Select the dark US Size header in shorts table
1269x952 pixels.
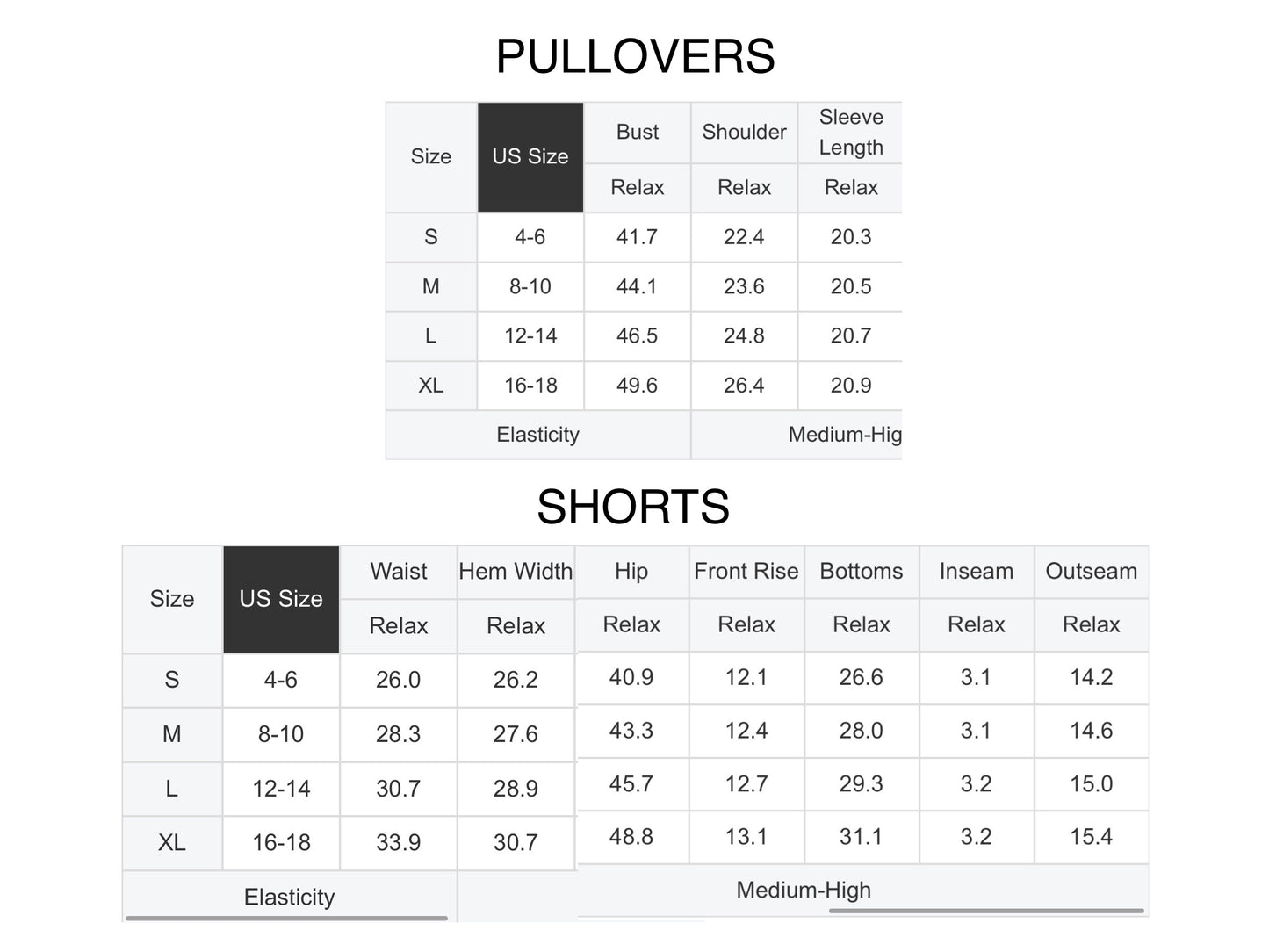point(281,599)
